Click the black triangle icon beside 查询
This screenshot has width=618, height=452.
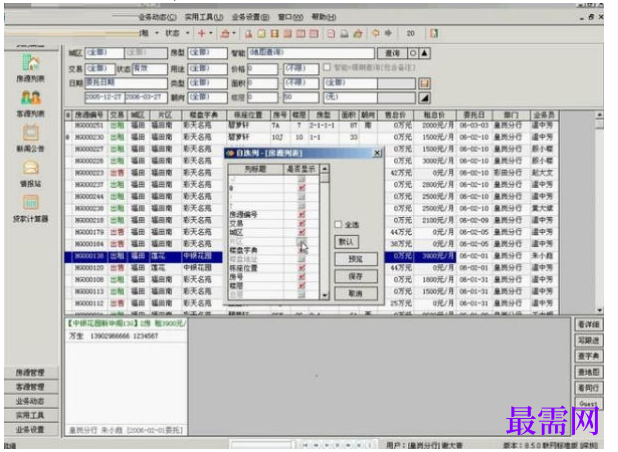click(x=424, y=53)
